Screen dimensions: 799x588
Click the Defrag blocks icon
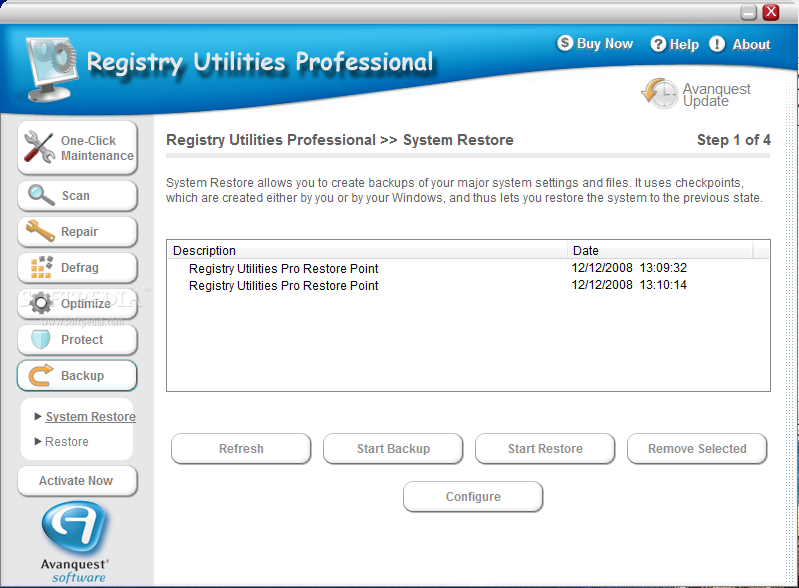pos(41,268)
